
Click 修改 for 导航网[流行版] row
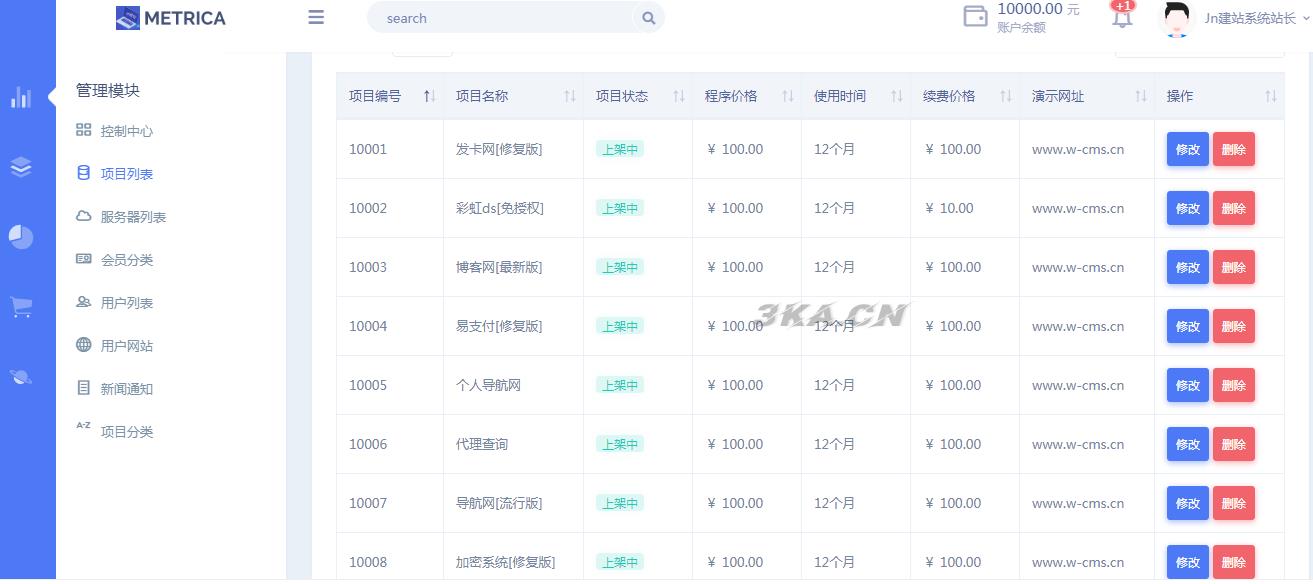pos(1187,503)
